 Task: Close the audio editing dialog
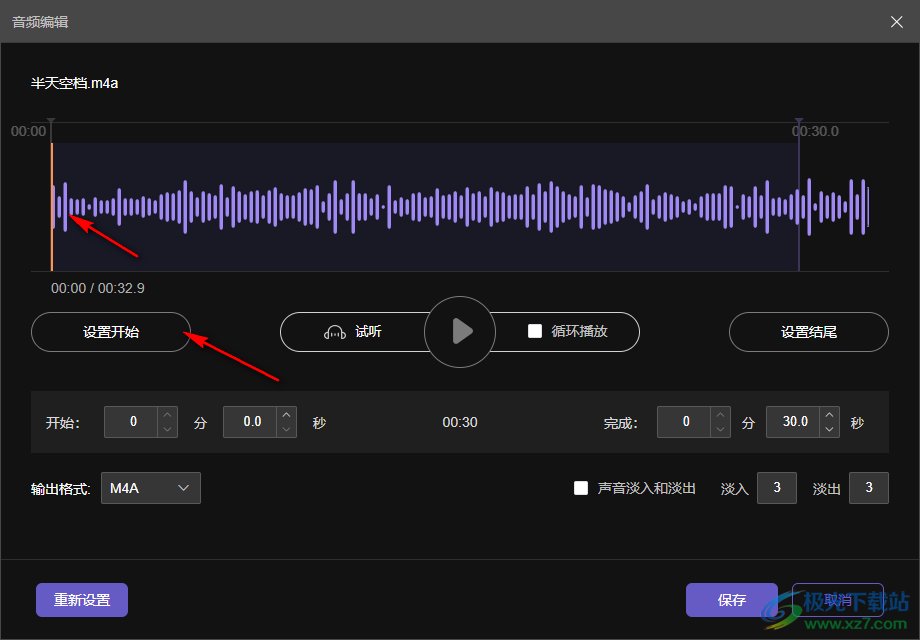897,21
